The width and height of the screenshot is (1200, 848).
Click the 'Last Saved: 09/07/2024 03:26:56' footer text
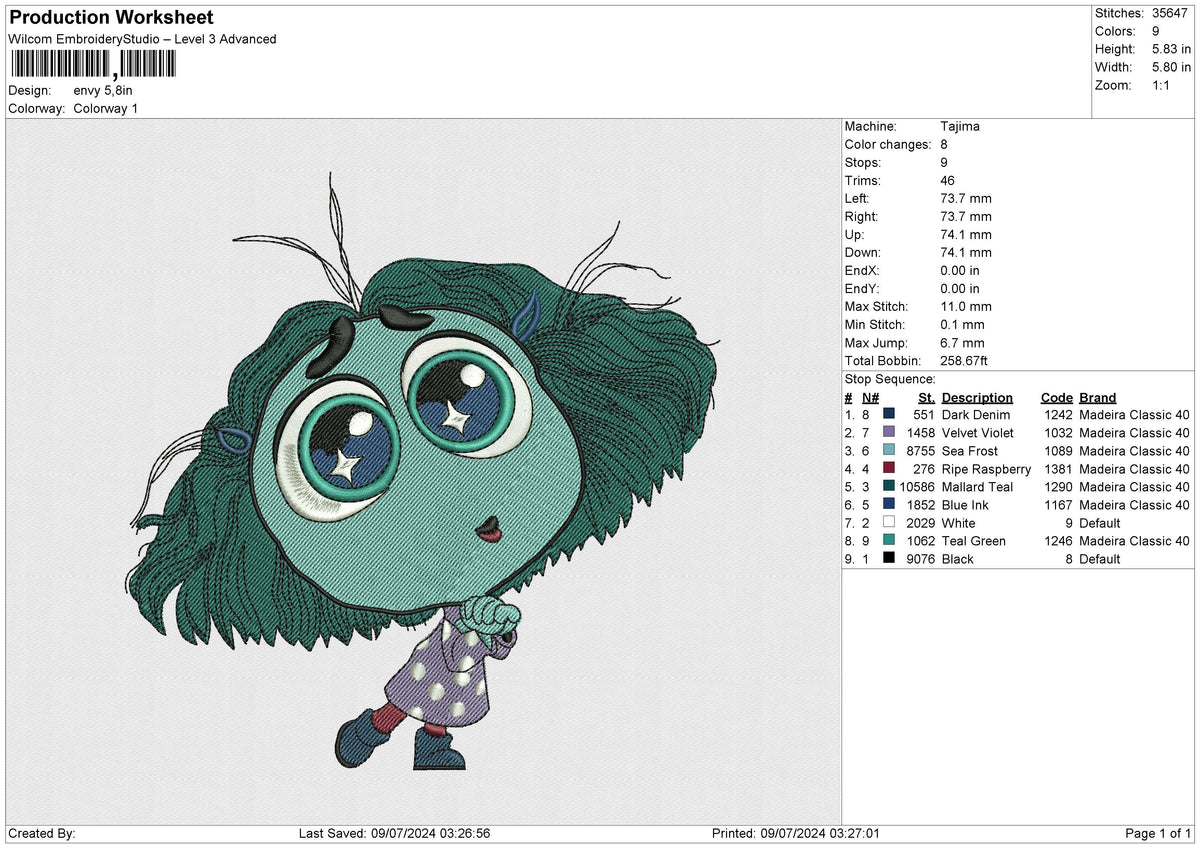(394, 834)
